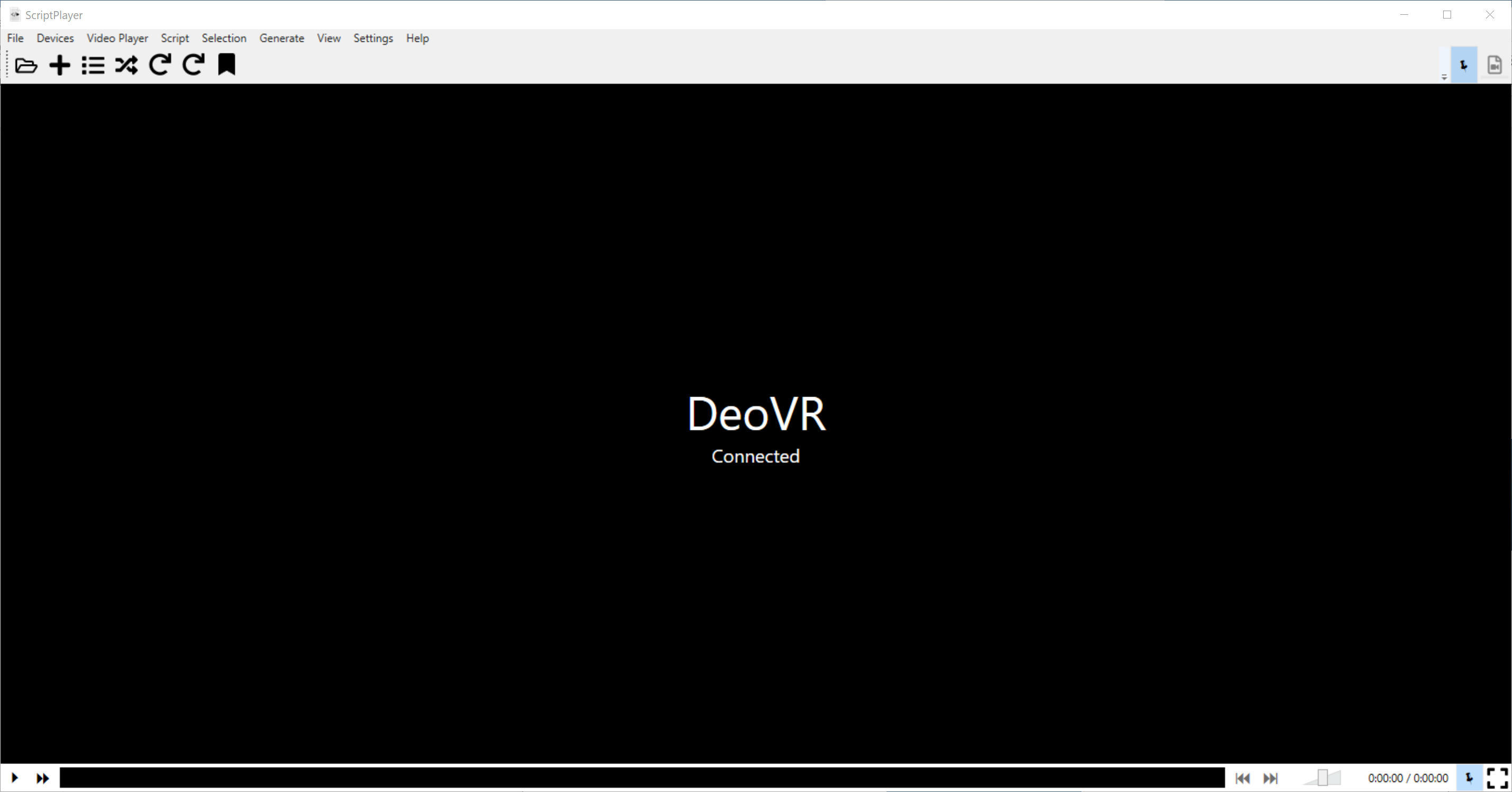Image resolution: width=1512 pixels, height=792 pixels.
Task: Click the Connected status text
Action: [755, 456]
